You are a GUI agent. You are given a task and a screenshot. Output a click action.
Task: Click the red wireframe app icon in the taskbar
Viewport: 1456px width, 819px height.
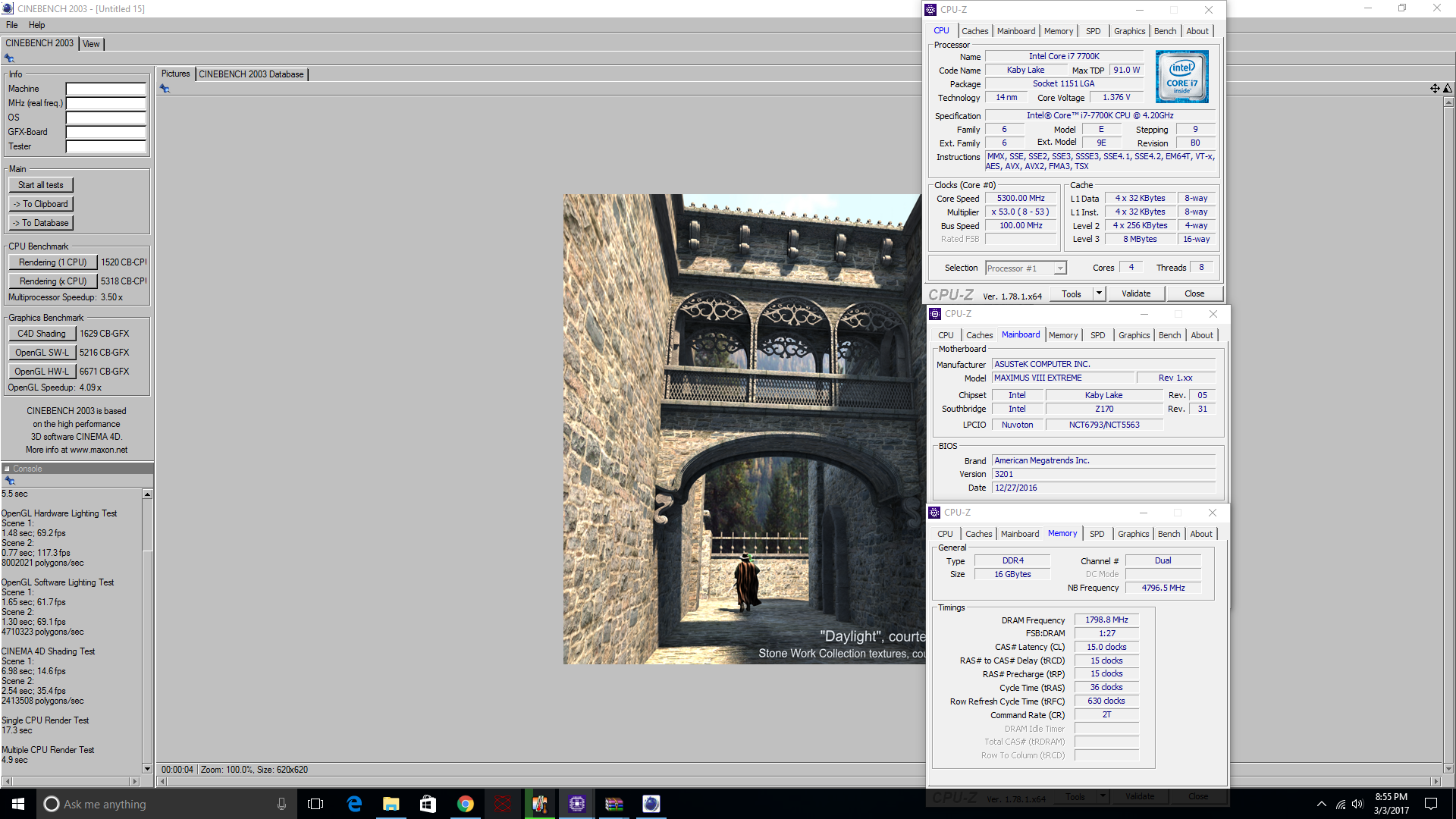click(502, 804)
